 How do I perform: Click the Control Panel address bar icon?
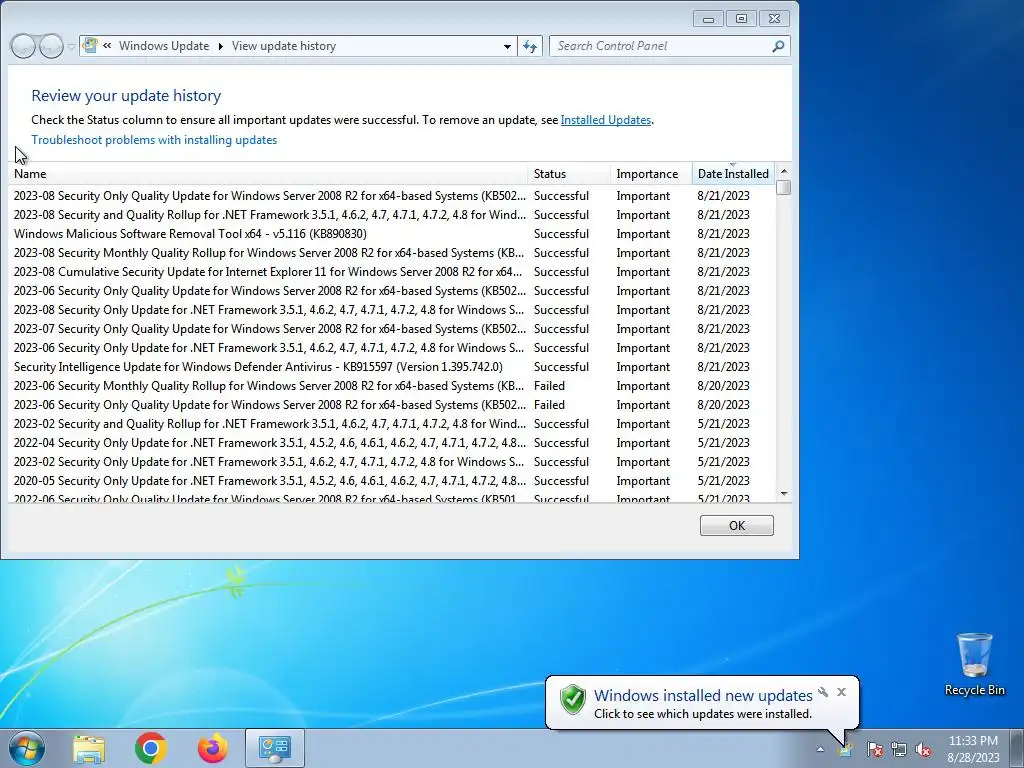coord(91,45)
